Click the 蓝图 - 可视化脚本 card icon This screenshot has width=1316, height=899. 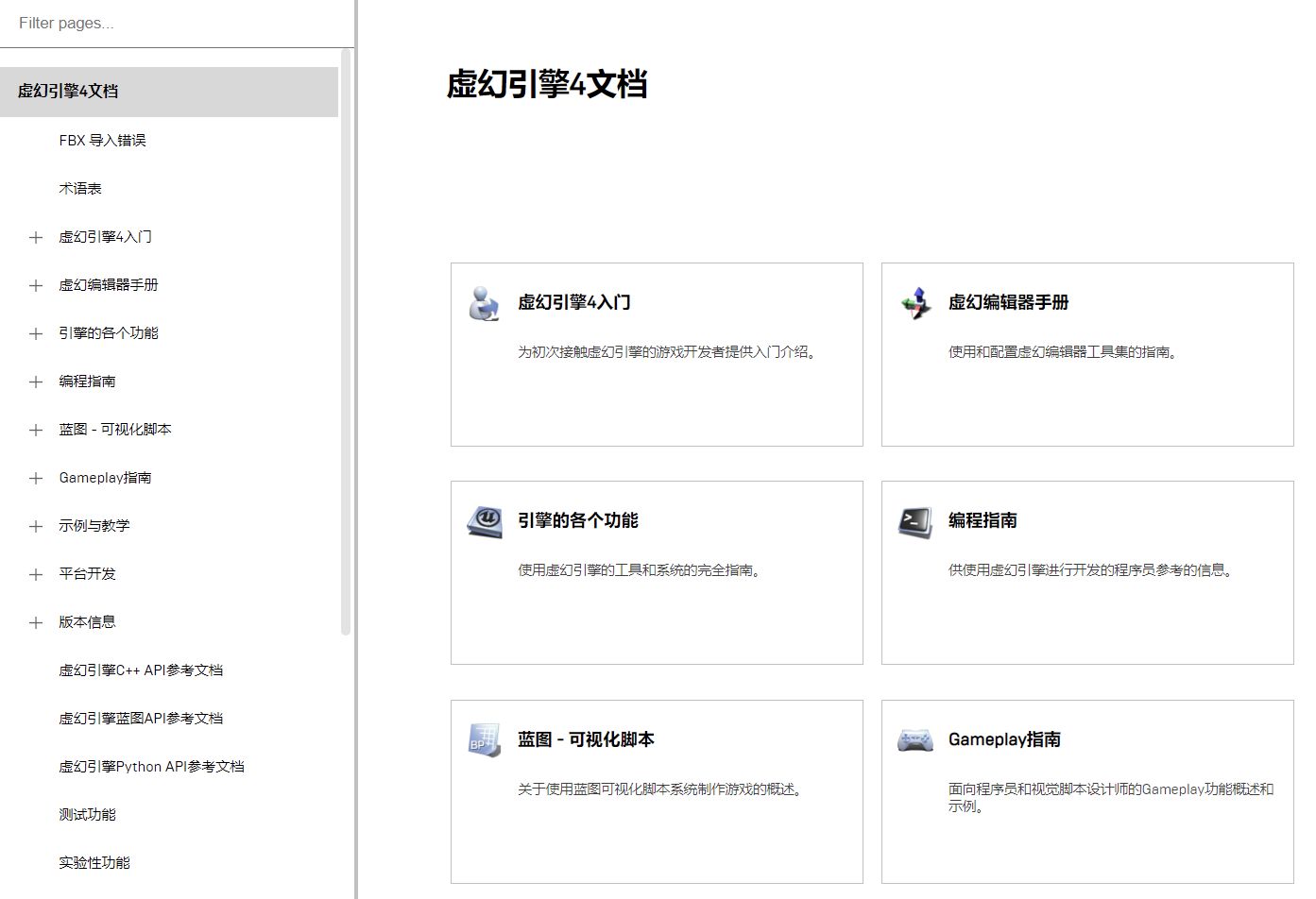point(483,740)
